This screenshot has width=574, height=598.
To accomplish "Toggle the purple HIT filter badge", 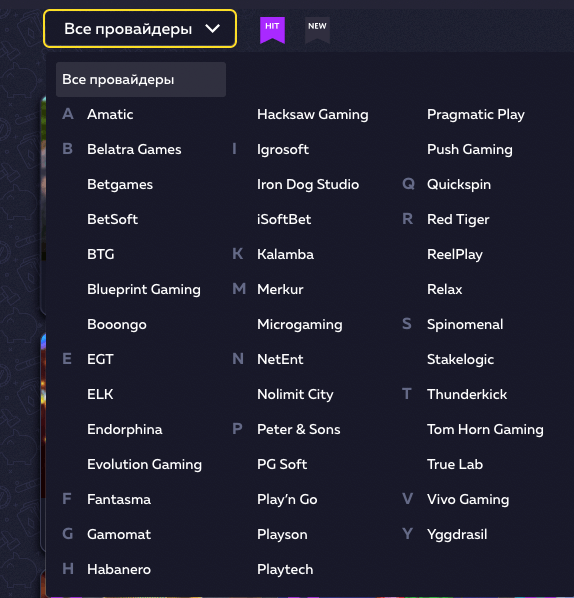I will (272, 30).
